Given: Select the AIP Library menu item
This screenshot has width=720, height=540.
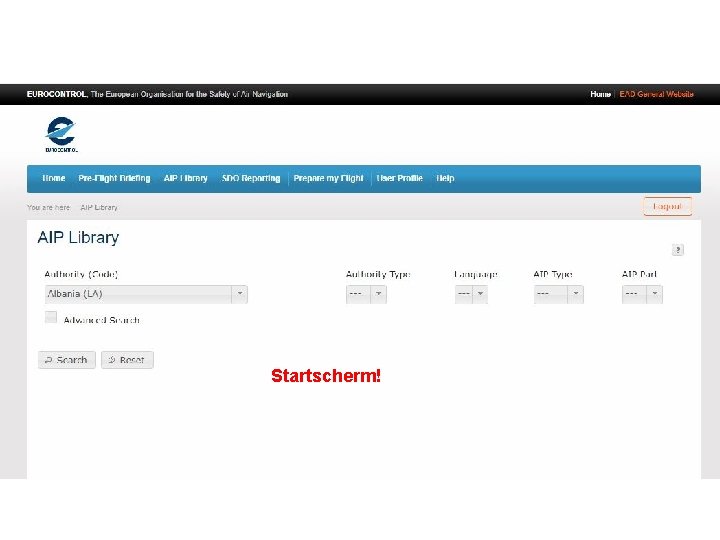Looking at the screenshot, I should 186,178.
